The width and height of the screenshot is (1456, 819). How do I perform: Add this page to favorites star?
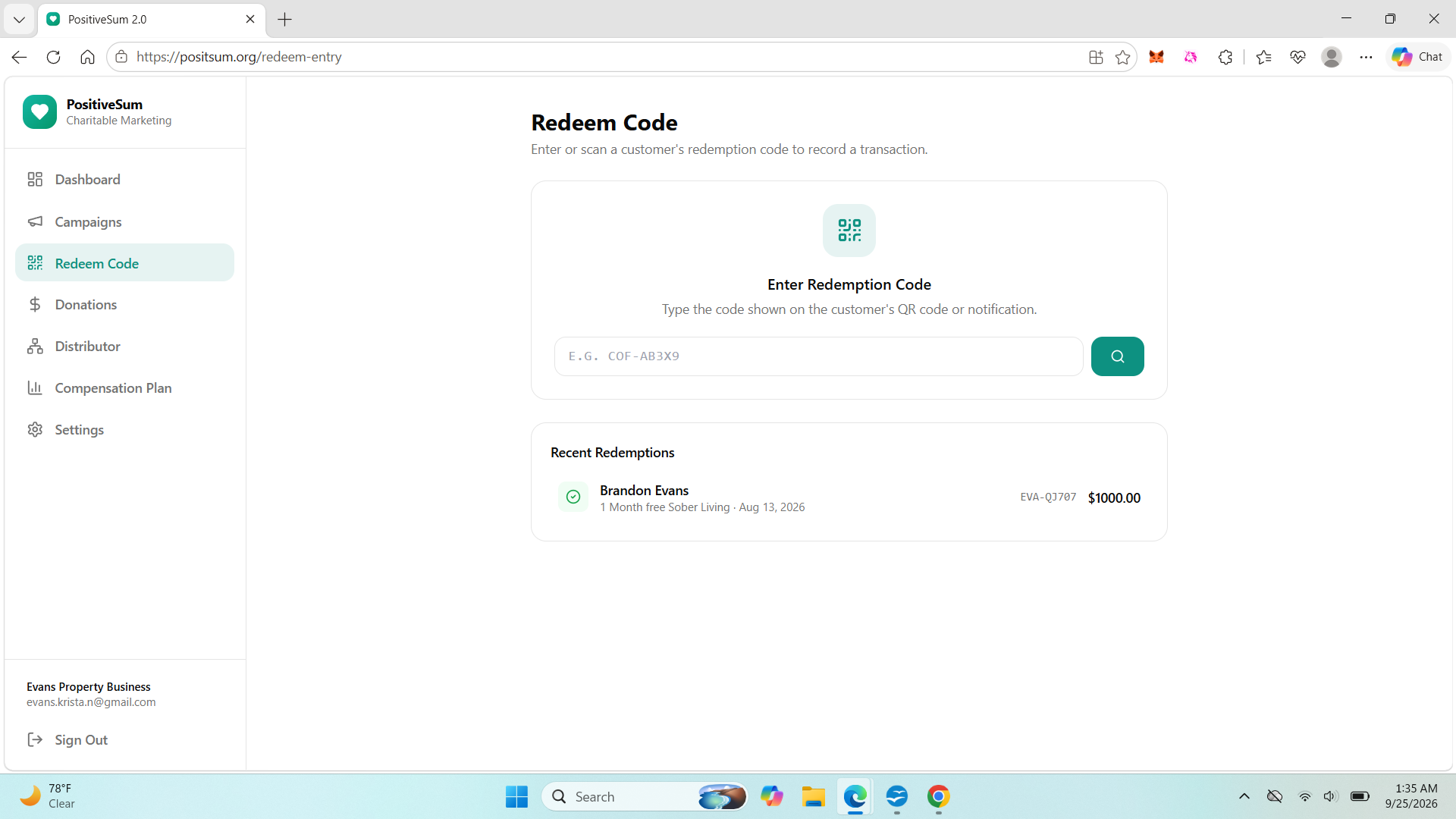click(x=1123, y=57)
